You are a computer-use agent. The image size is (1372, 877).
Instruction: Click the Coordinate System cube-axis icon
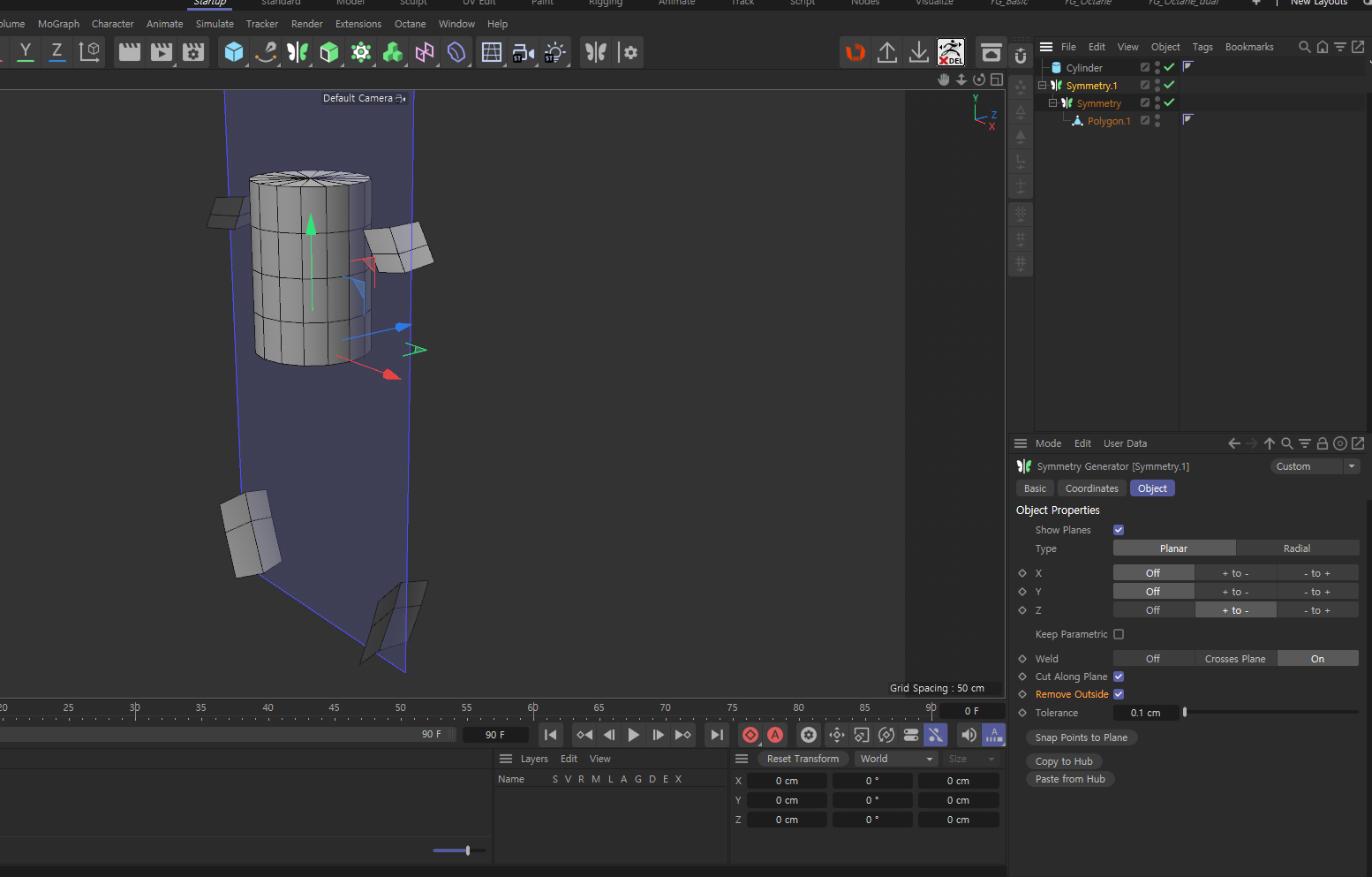click(x=89, y=52)
